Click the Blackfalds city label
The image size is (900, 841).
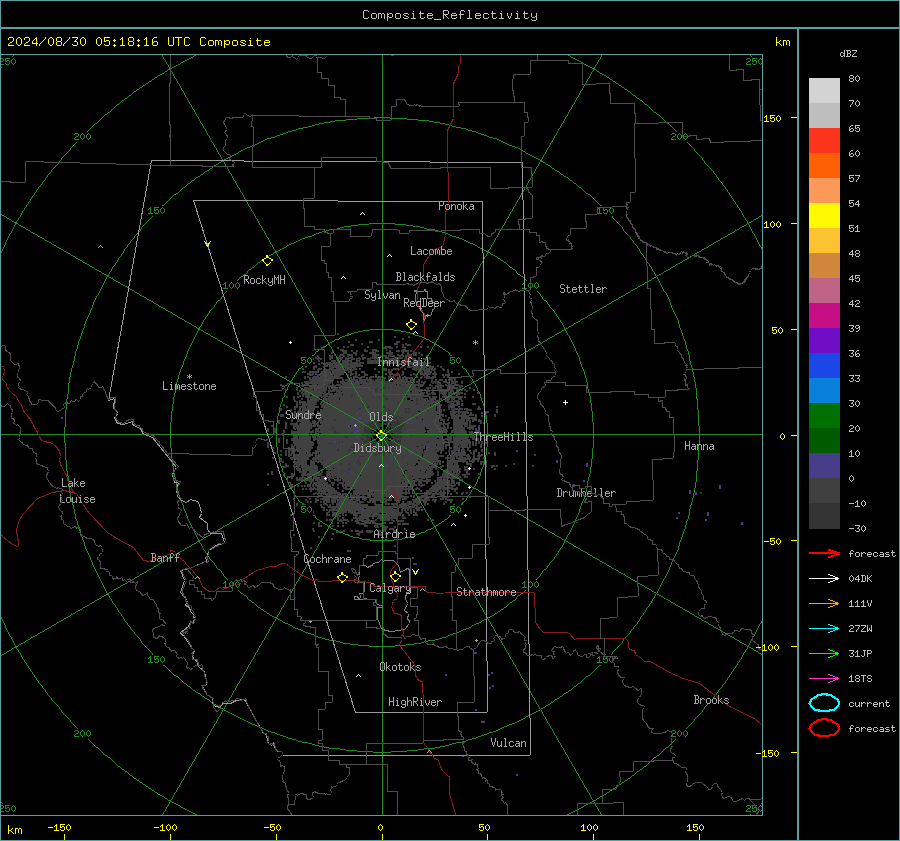tap(425, 277)
